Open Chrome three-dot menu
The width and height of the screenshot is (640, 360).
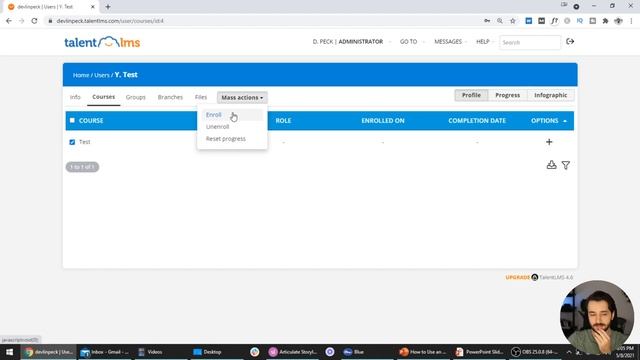pyautogui.click(x=631, y=21)
